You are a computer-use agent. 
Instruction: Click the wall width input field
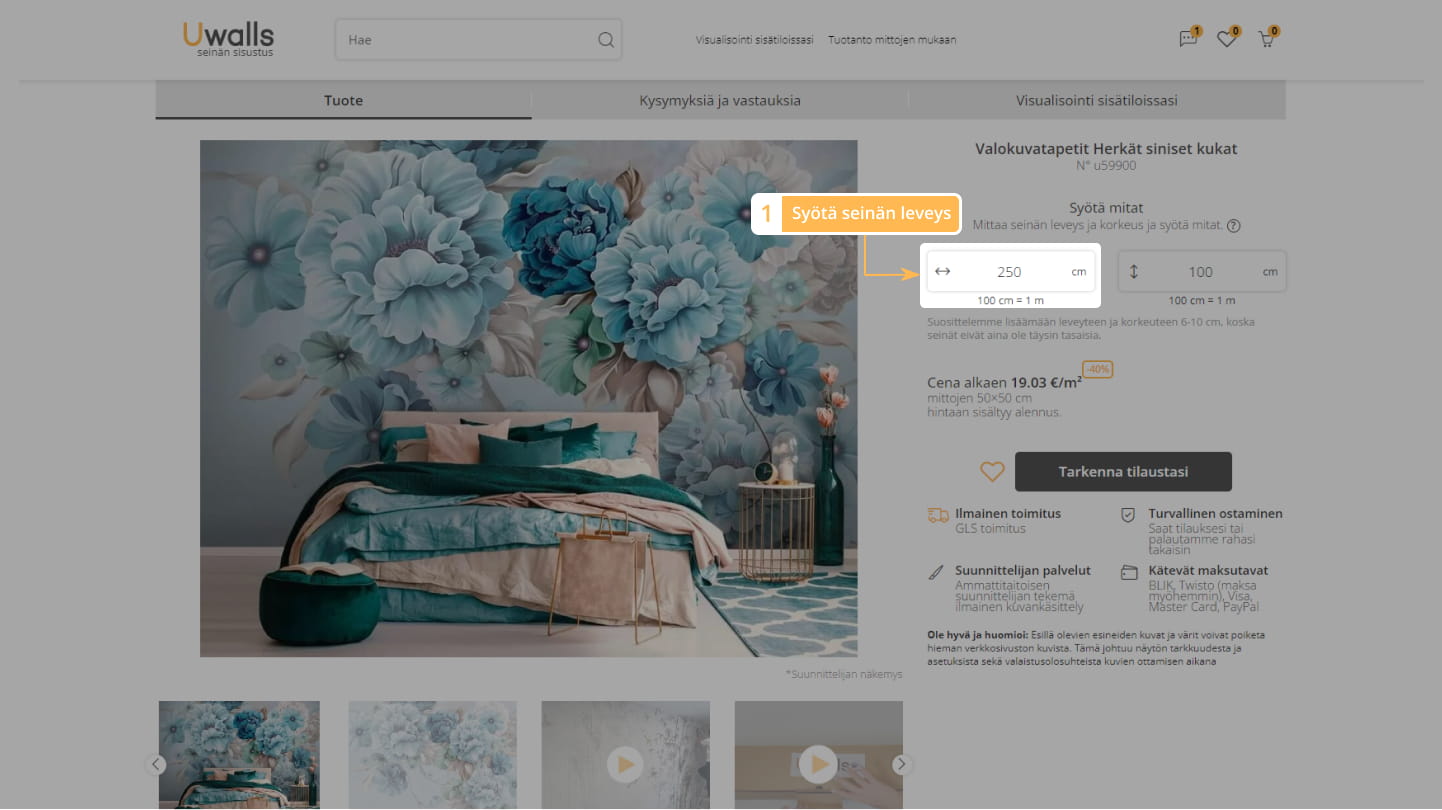[1008, 272]
